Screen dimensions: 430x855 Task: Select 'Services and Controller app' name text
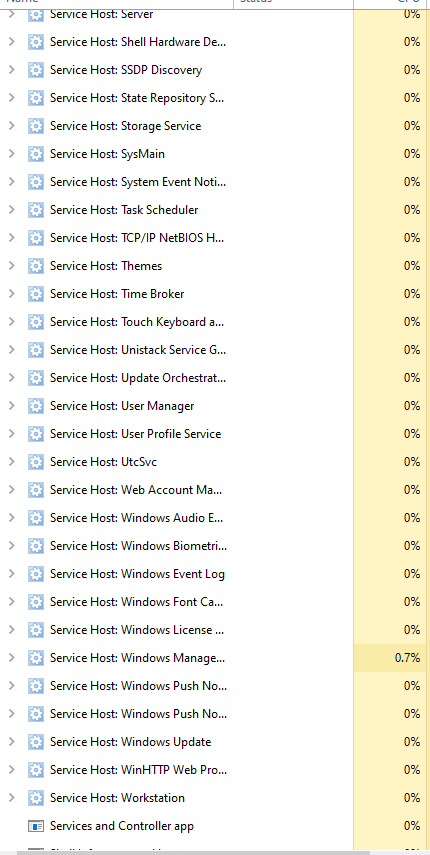point(122,826)
